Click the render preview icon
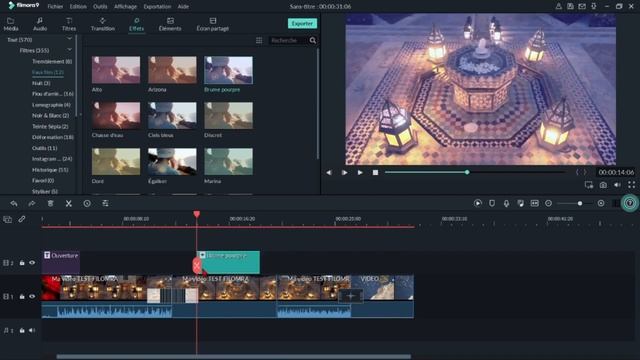 tap(478, 203)
